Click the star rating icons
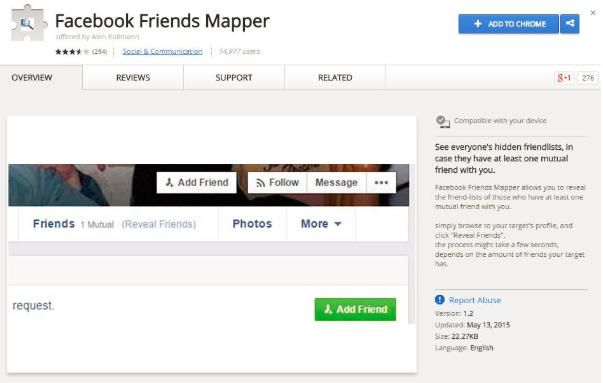Viewport: 603px width, 383px height. click(72, 52)
